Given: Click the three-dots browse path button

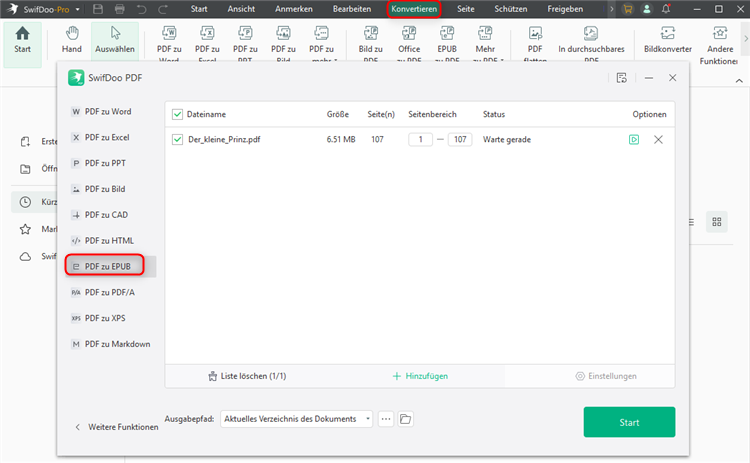Looking at the screenshot, I should [x=386, y=419].
